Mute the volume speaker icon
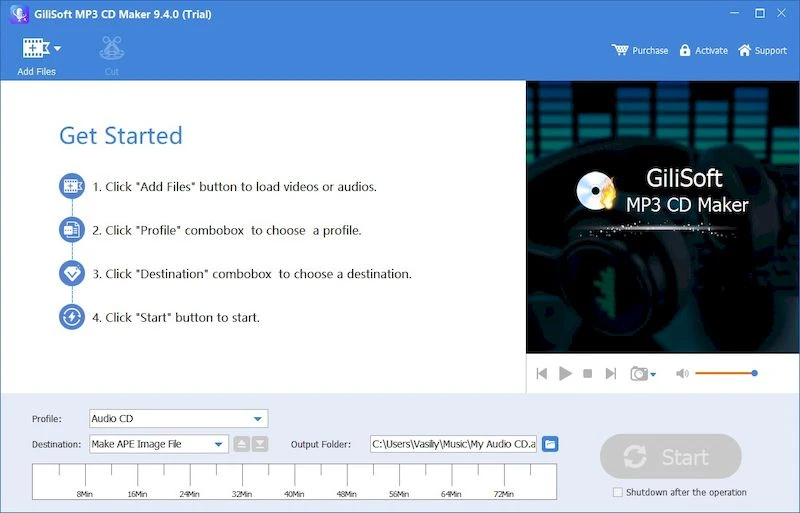Viewport: 800px width, 513px height. tap(682, 374)
